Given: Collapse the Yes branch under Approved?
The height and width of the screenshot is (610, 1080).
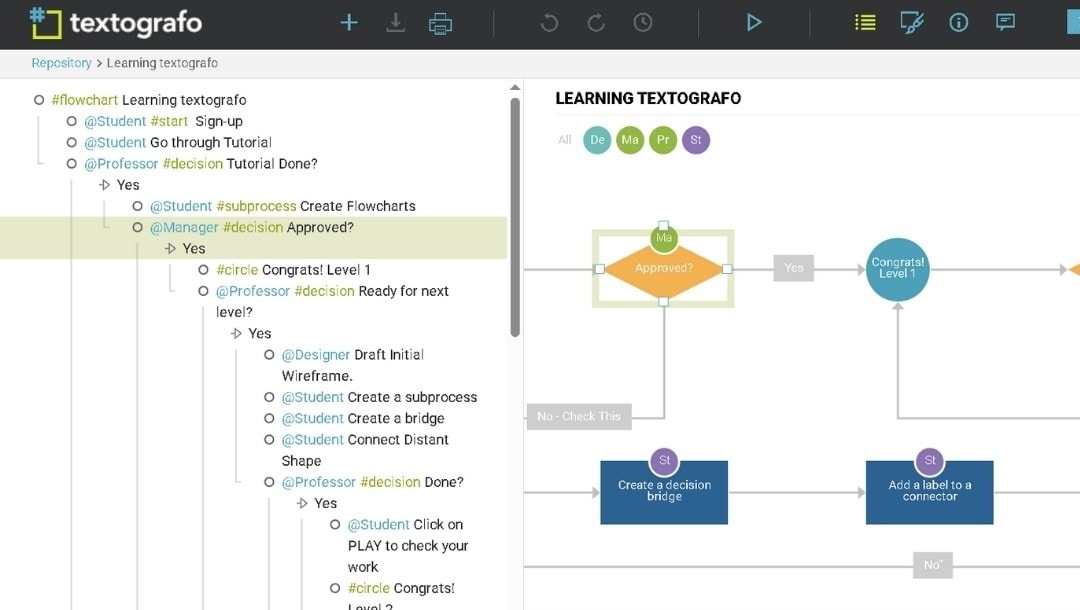Looking at the screenshot, I should click(x=171, y=249).
